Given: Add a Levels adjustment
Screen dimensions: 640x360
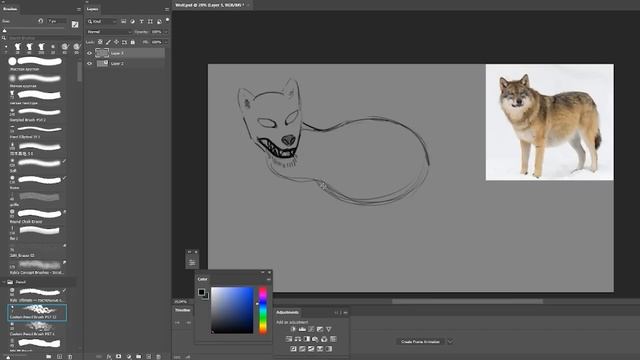Looking at the screenshot, I should point(302,329).
